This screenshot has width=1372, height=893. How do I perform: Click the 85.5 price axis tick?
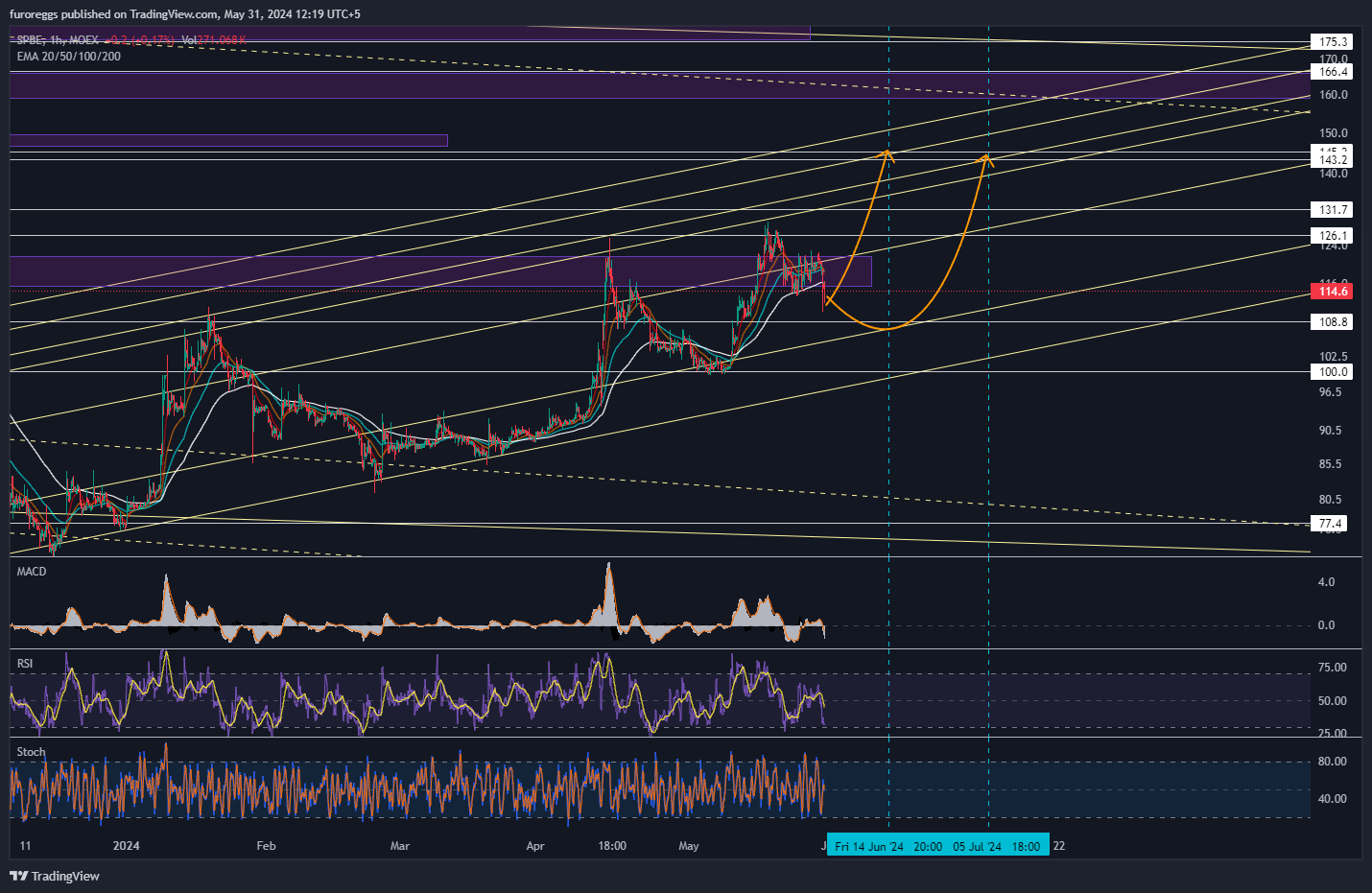pyautogui.click(x=1331, y=464)
